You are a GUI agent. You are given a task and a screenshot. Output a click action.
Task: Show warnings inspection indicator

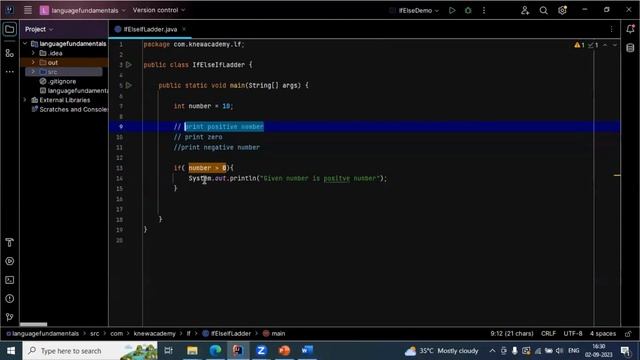pyautogui.click(x=579, y=45)
